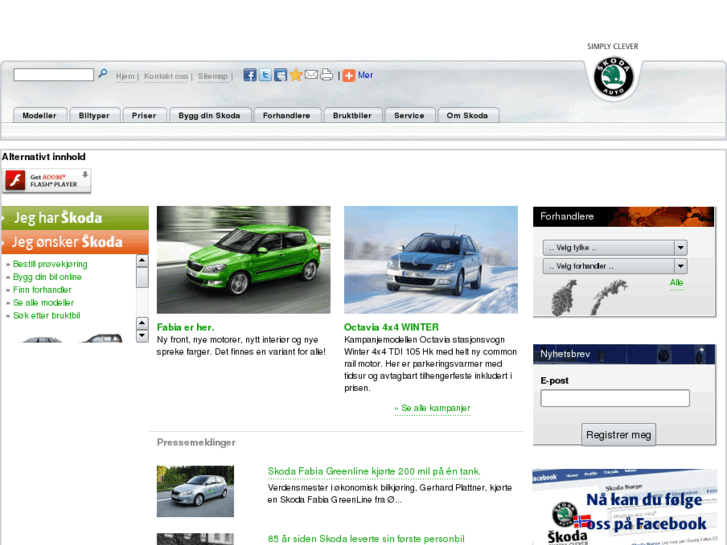Image resolution: width=727 pixels, height=545 pixels.
Task: Expand the Jeg ønsker Skoda section
Action: tap(75, 242)
